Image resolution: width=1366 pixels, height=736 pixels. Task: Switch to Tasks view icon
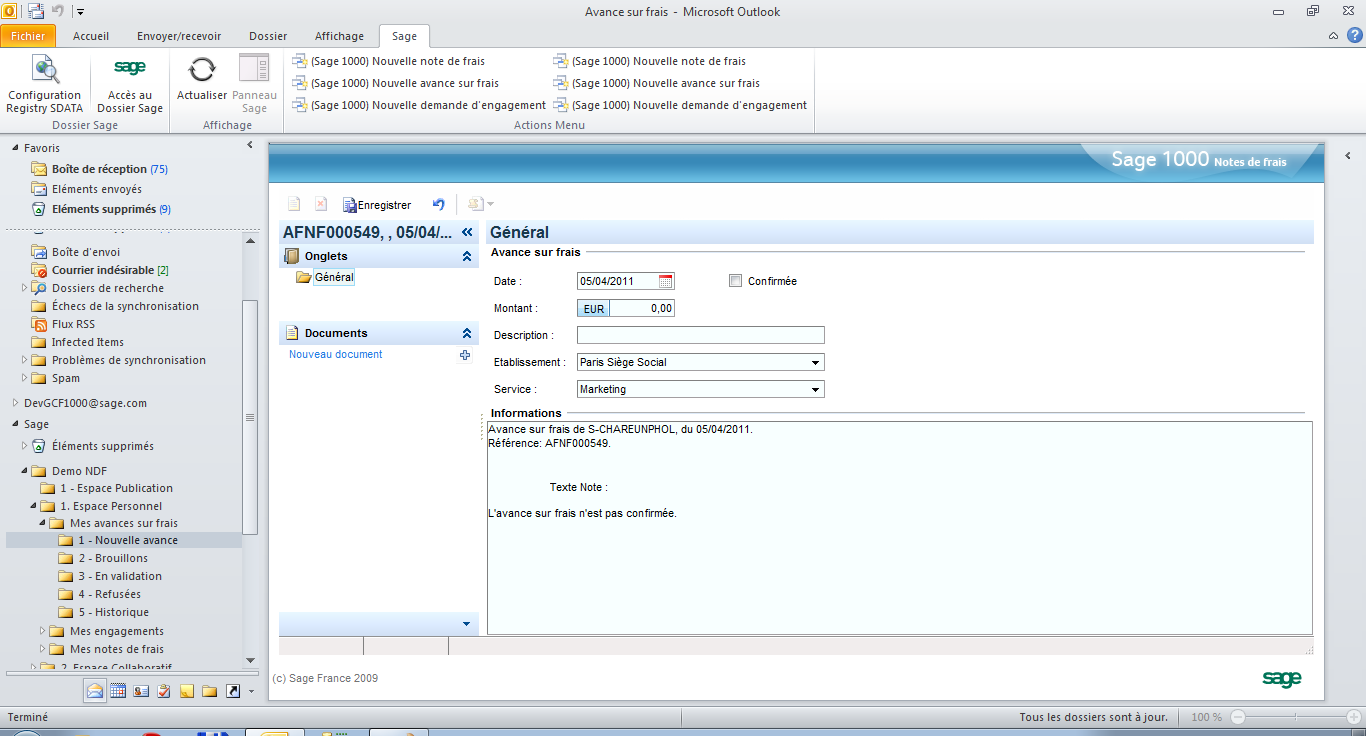click(164, 691)
